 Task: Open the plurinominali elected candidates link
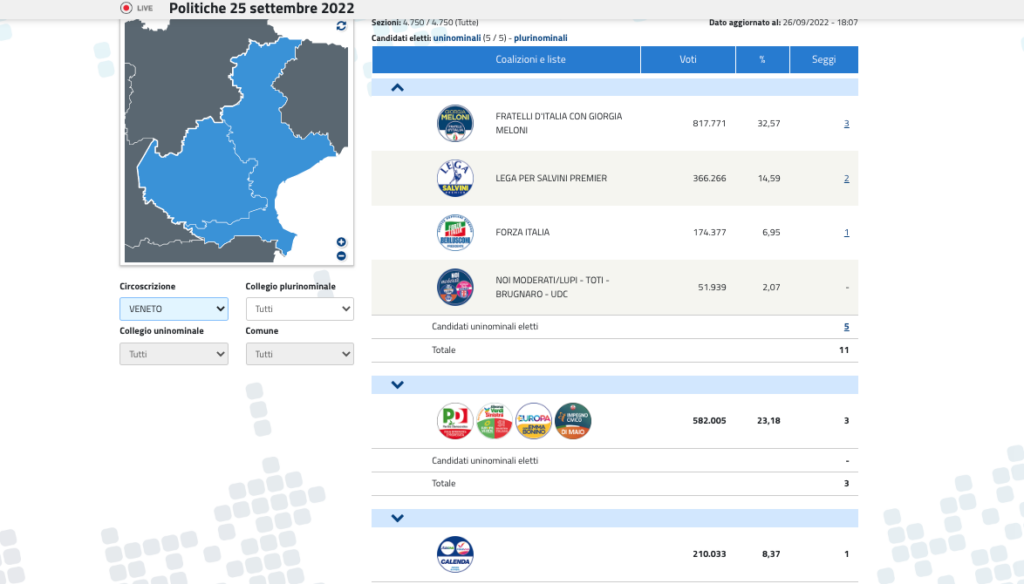[540, 38]
